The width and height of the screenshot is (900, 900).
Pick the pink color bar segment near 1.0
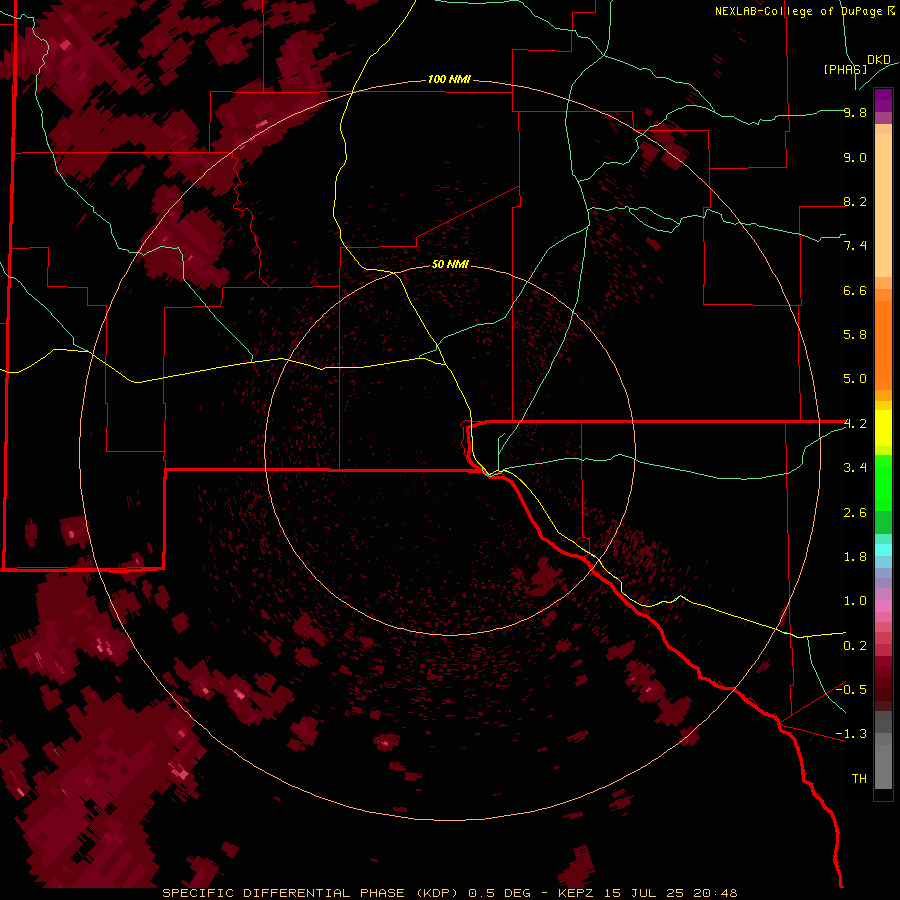[x=883, y=606]
